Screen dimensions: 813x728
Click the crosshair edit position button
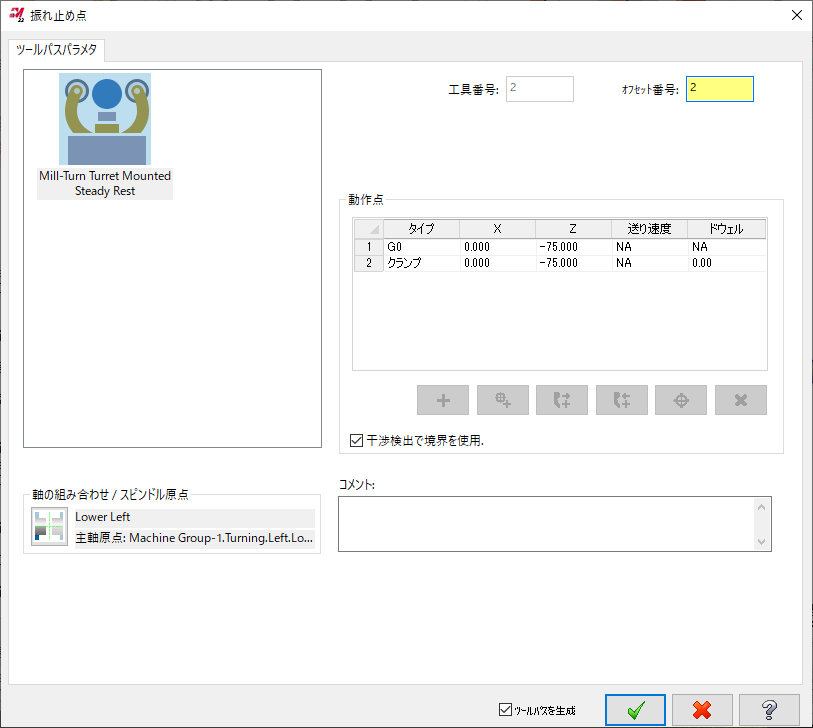point(681,400)
